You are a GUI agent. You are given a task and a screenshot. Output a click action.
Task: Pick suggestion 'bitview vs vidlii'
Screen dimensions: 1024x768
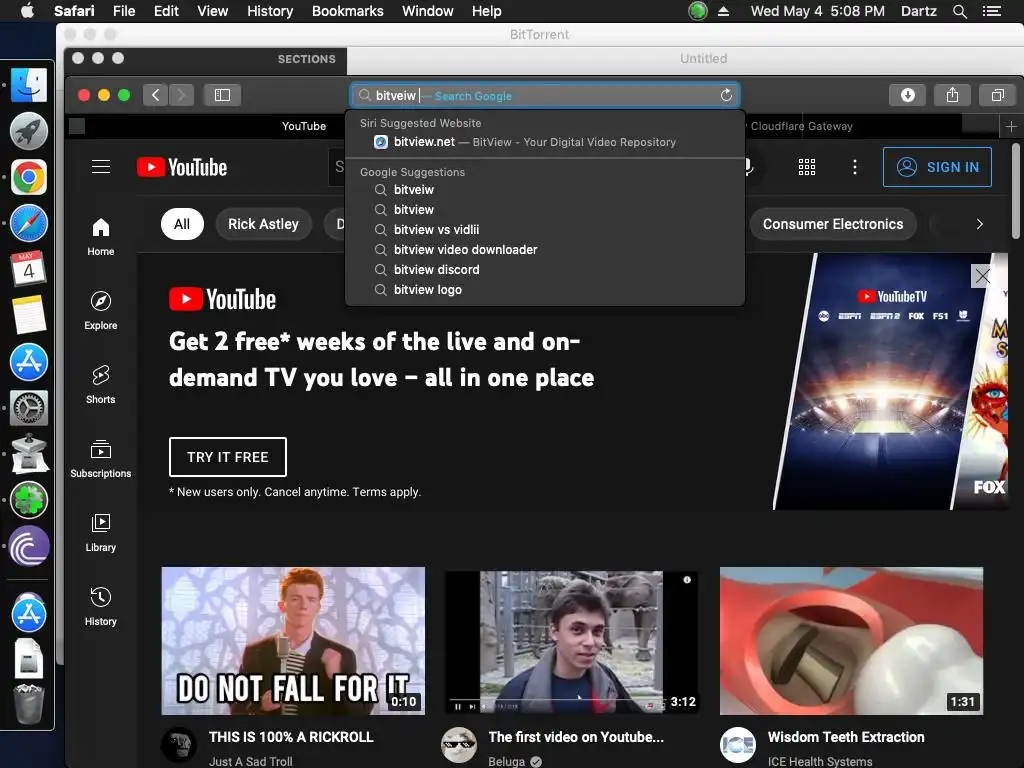tap(545, 230)
